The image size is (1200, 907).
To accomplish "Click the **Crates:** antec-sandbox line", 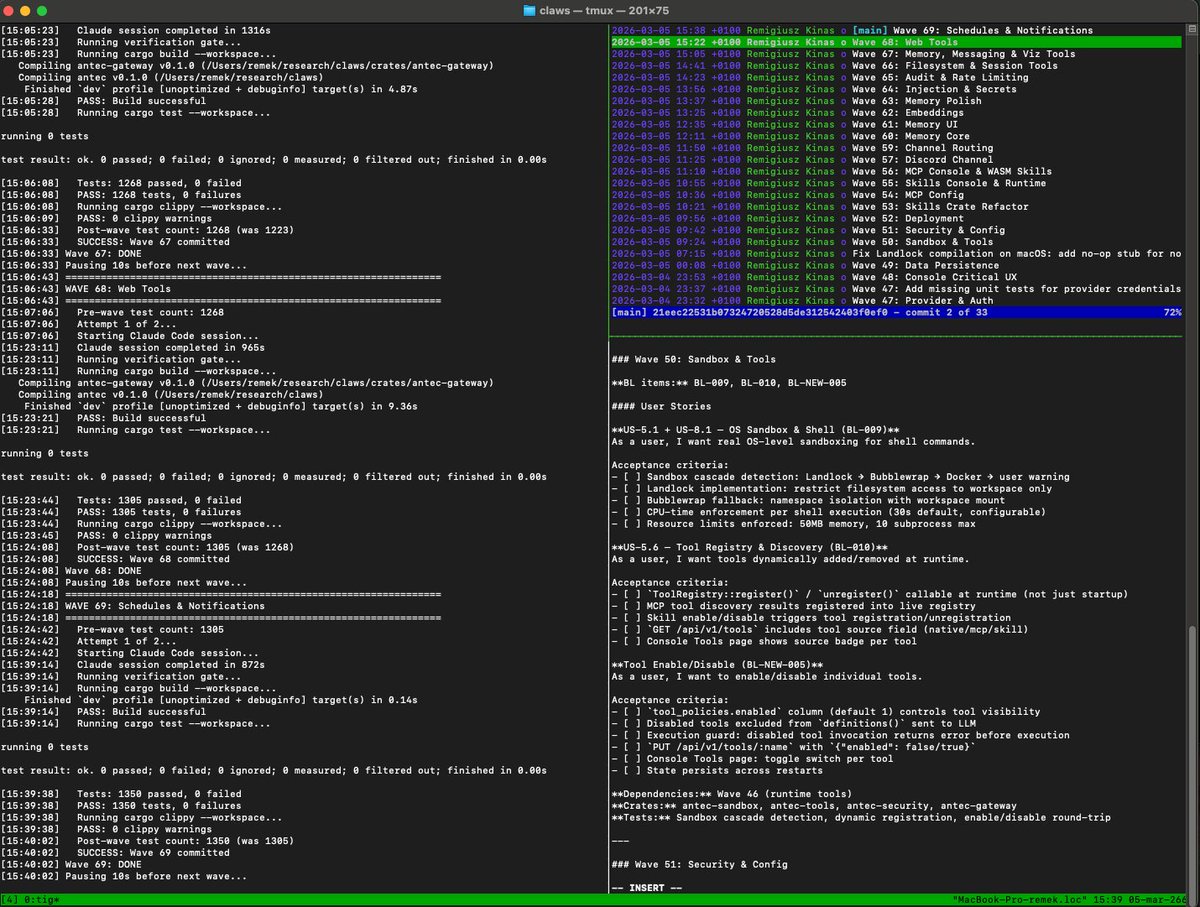I will tap(814, 806).
